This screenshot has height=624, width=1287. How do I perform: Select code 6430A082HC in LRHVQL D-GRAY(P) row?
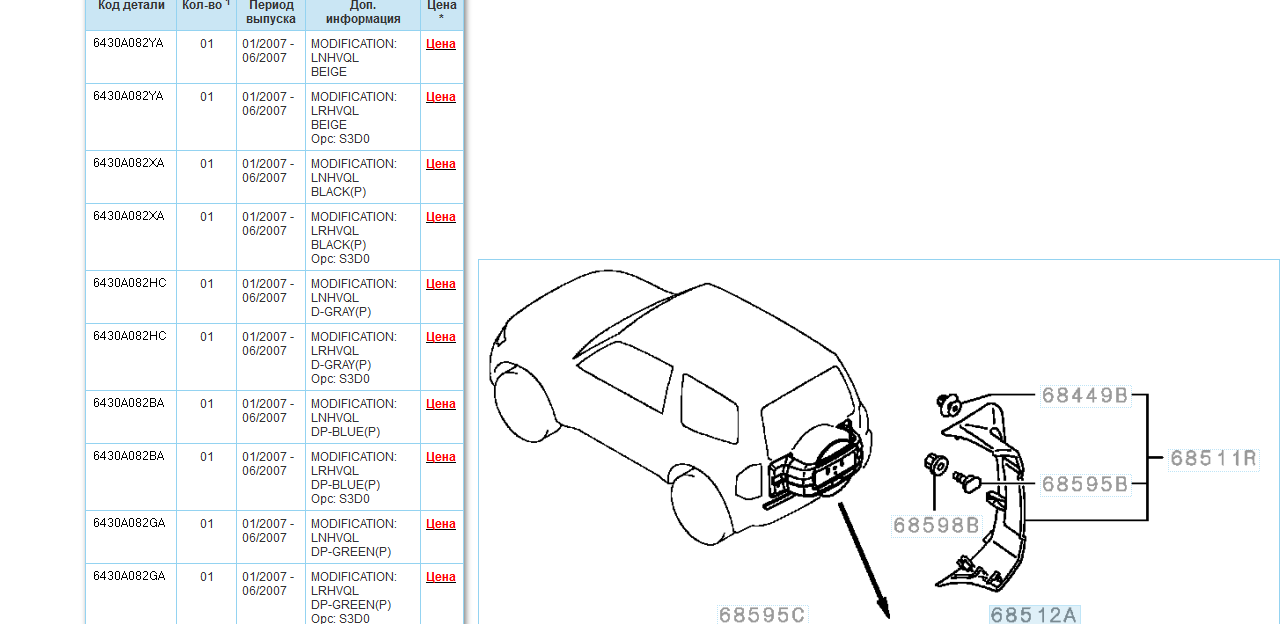(x=130, y=337)
